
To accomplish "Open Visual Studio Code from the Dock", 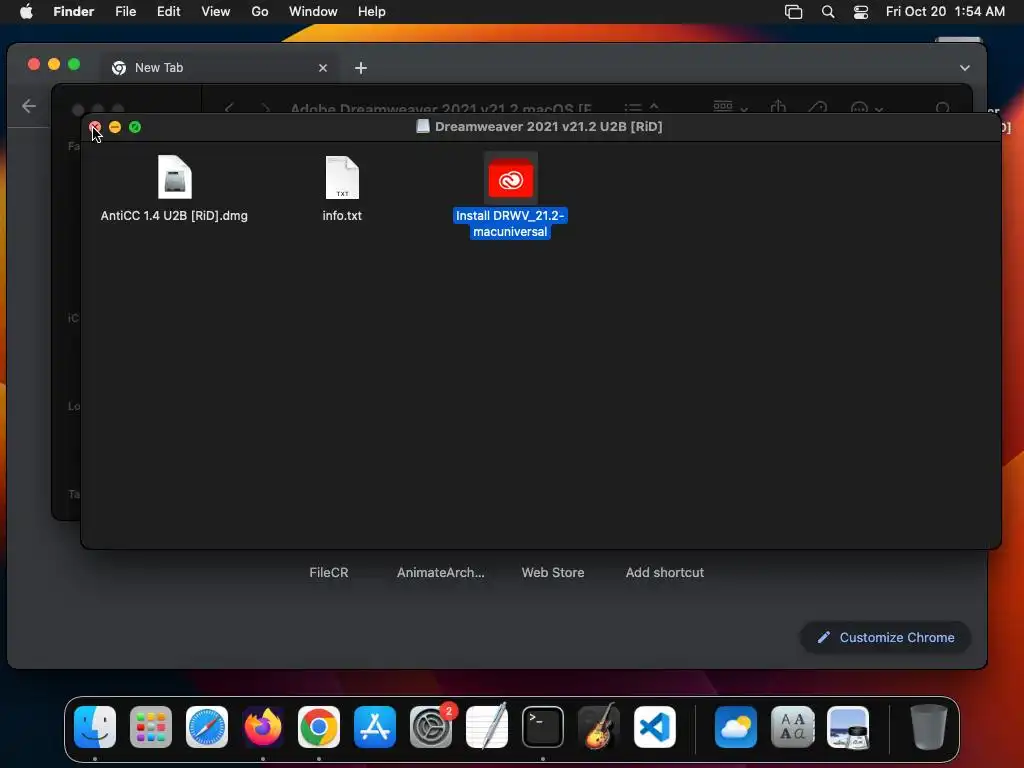I will (655, 727).
